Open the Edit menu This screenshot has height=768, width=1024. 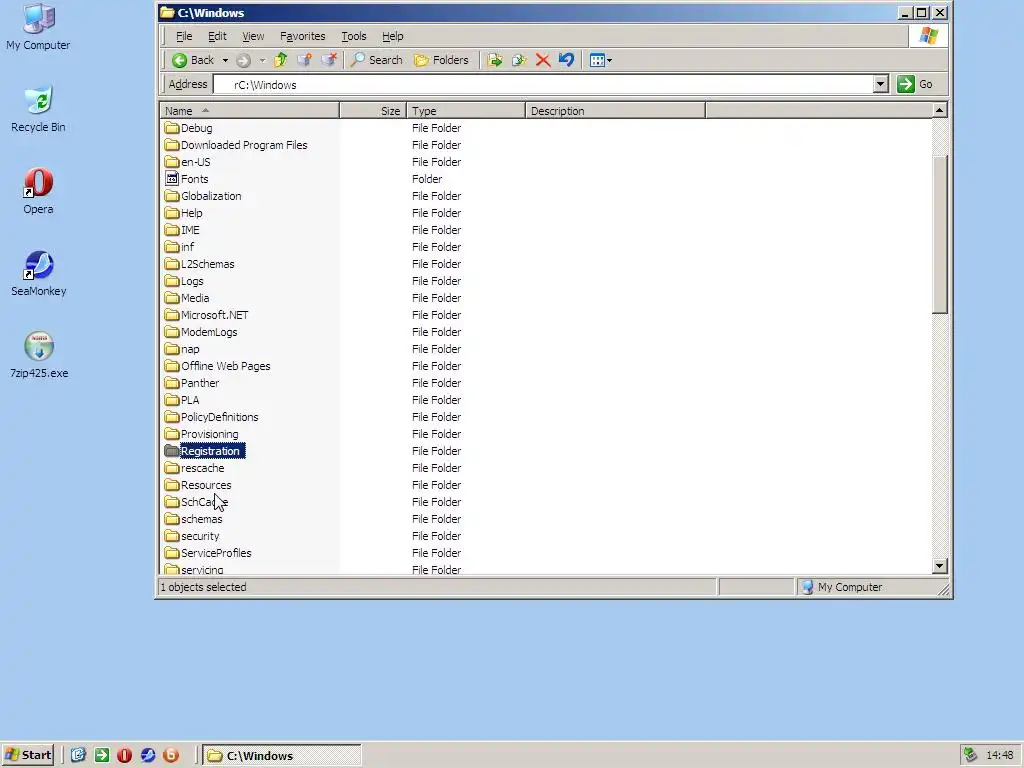tap(217, 37)
